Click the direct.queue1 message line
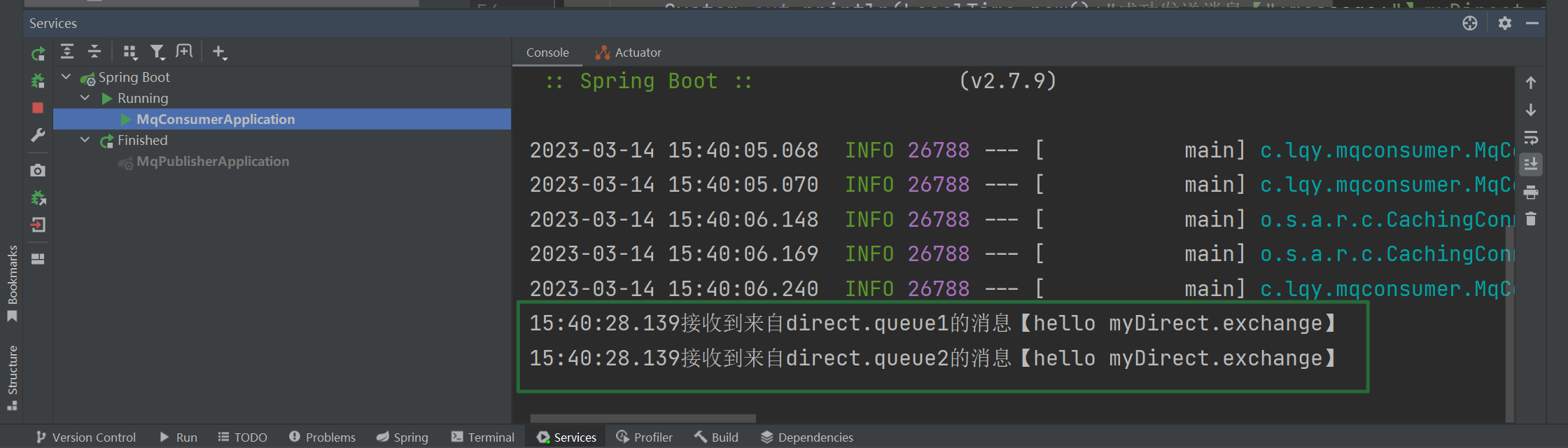The height and width of the screenshot is (448, 1568). 933,323
